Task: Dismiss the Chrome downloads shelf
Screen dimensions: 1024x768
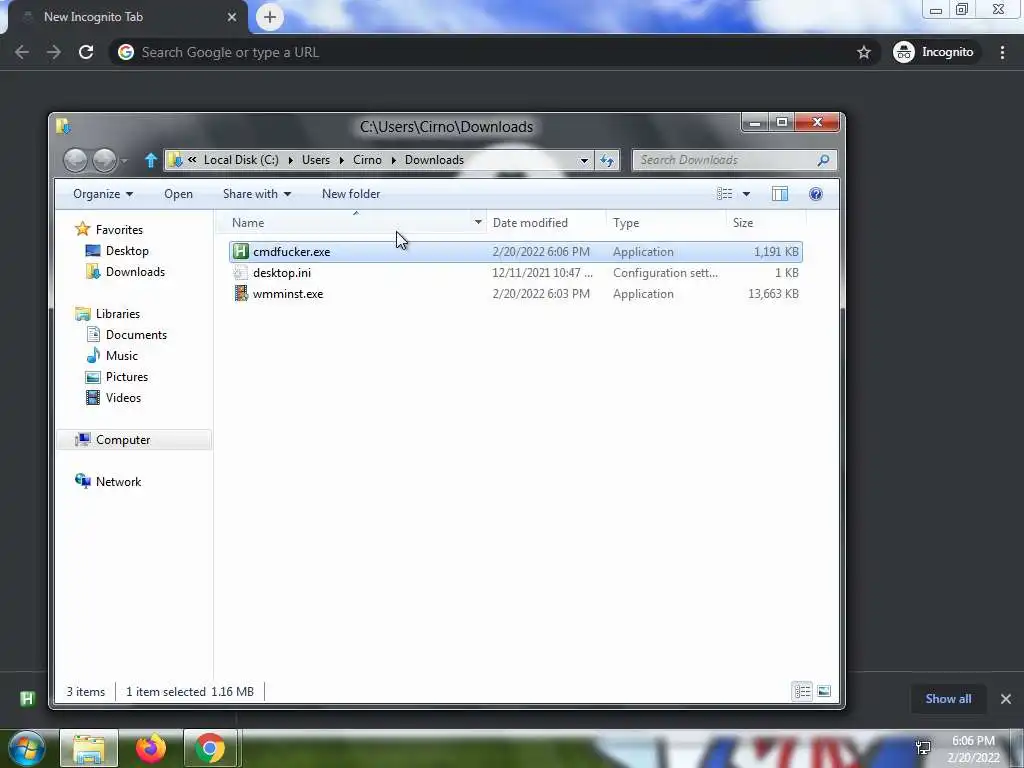Action: point(1006,699)
